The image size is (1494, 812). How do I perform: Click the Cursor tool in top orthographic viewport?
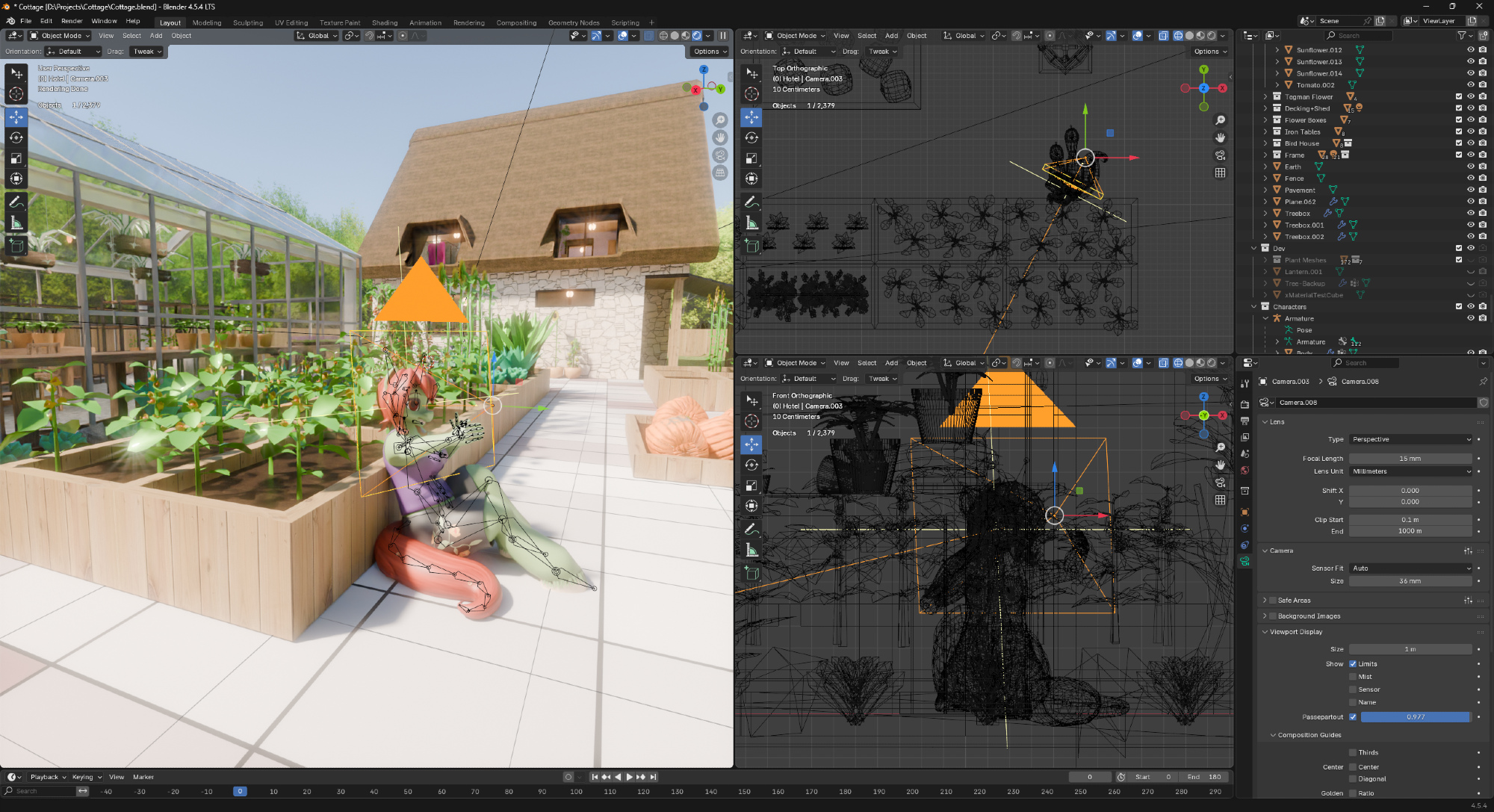(x=751, y=94)
